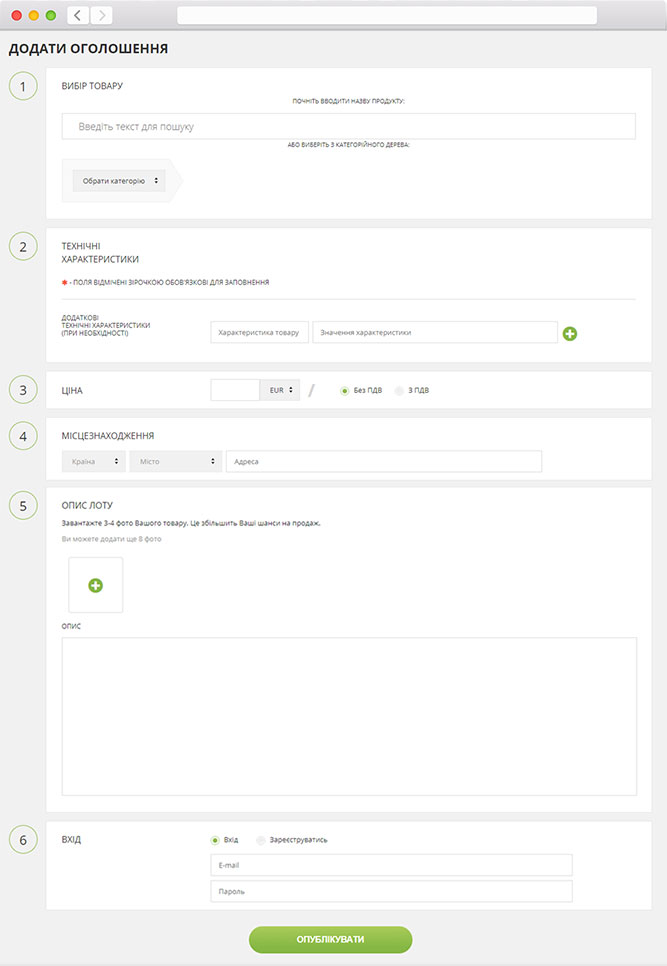Image resolution: width=667 pixels, height=966 pixels.
Task: Click into the E-mail field
Action: pos(391,865)
